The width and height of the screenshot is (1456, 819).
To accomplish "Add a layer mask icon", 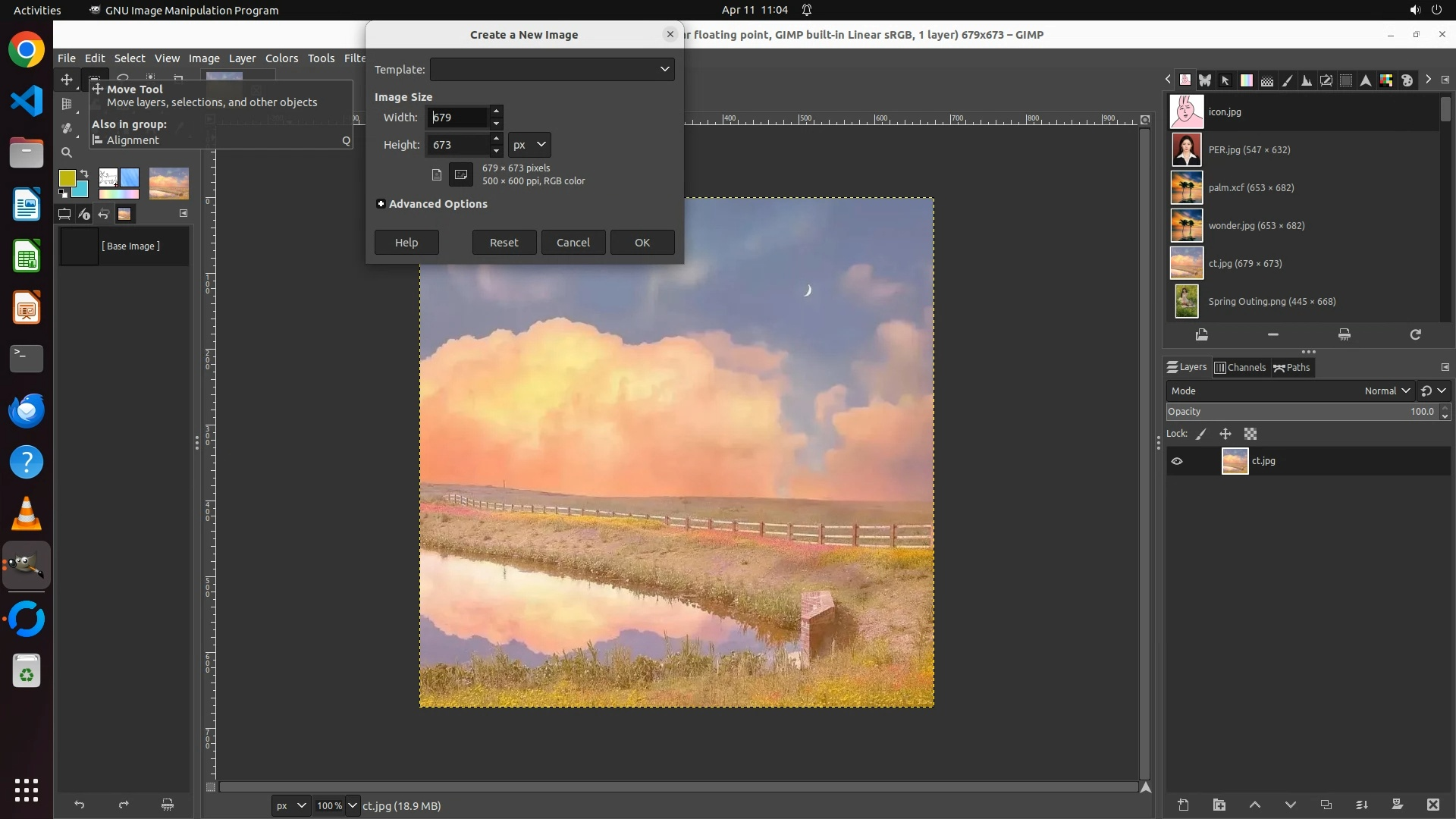I will pyautogui.click(x=1397, y=805).
